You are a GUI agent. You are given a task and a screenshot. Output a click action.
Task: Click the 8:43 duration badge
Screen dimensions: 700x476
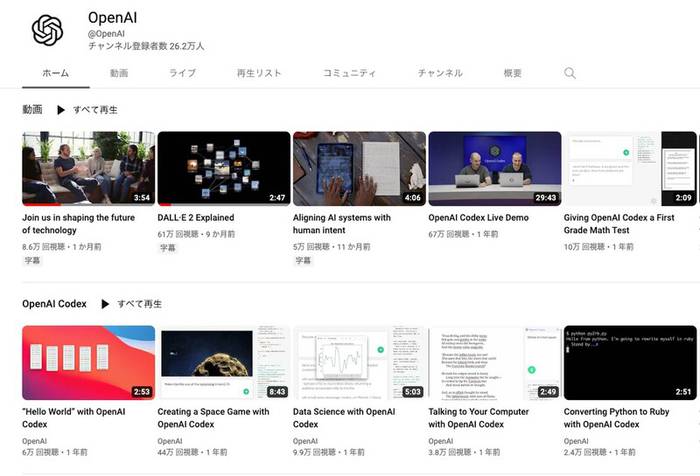277,392
